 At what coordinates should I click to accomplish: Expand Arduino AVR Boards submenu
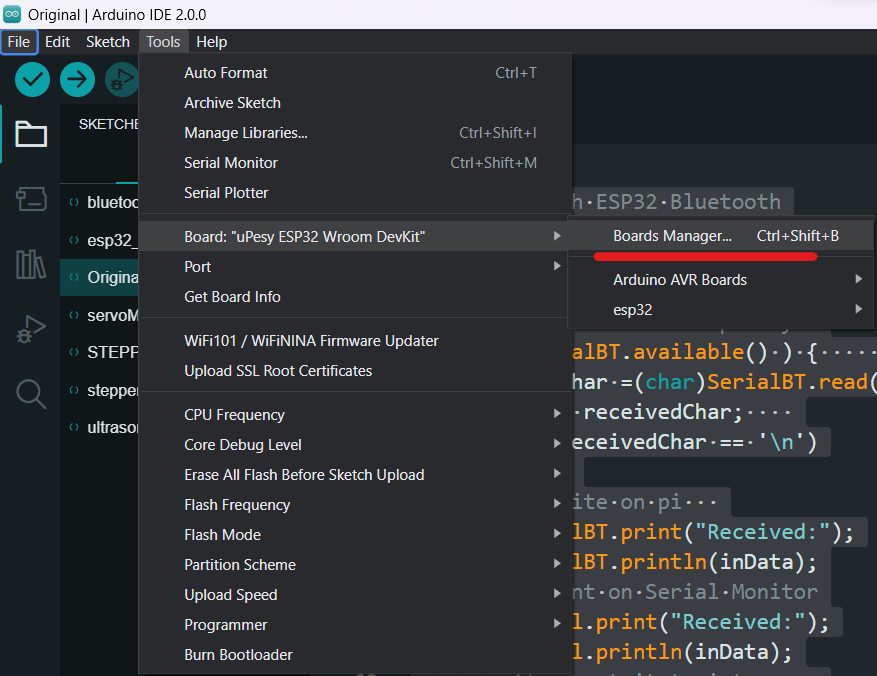(720, 280)
